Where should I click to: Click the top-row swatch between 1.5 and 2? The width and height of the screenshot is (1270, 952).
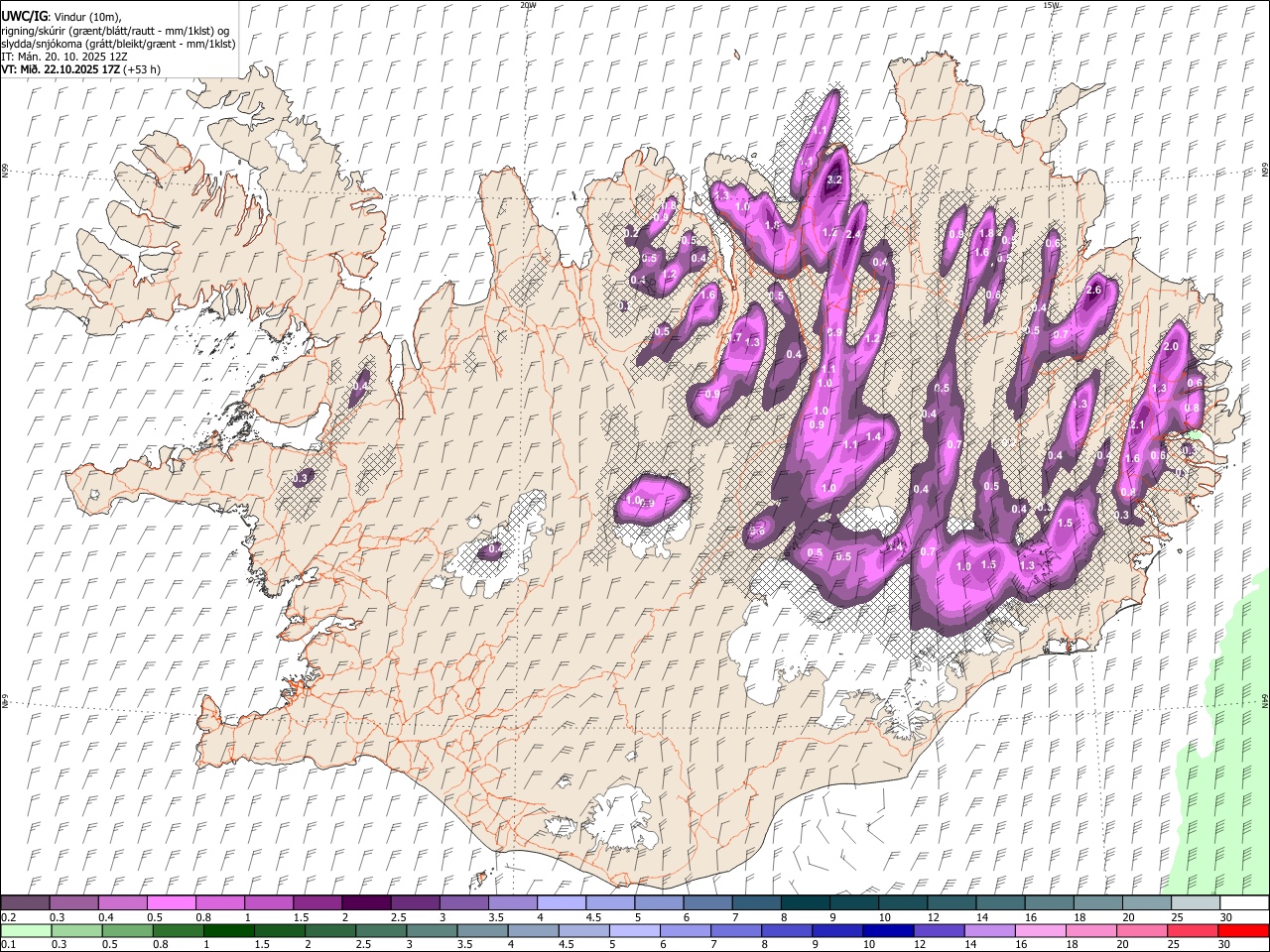(317, 902)
